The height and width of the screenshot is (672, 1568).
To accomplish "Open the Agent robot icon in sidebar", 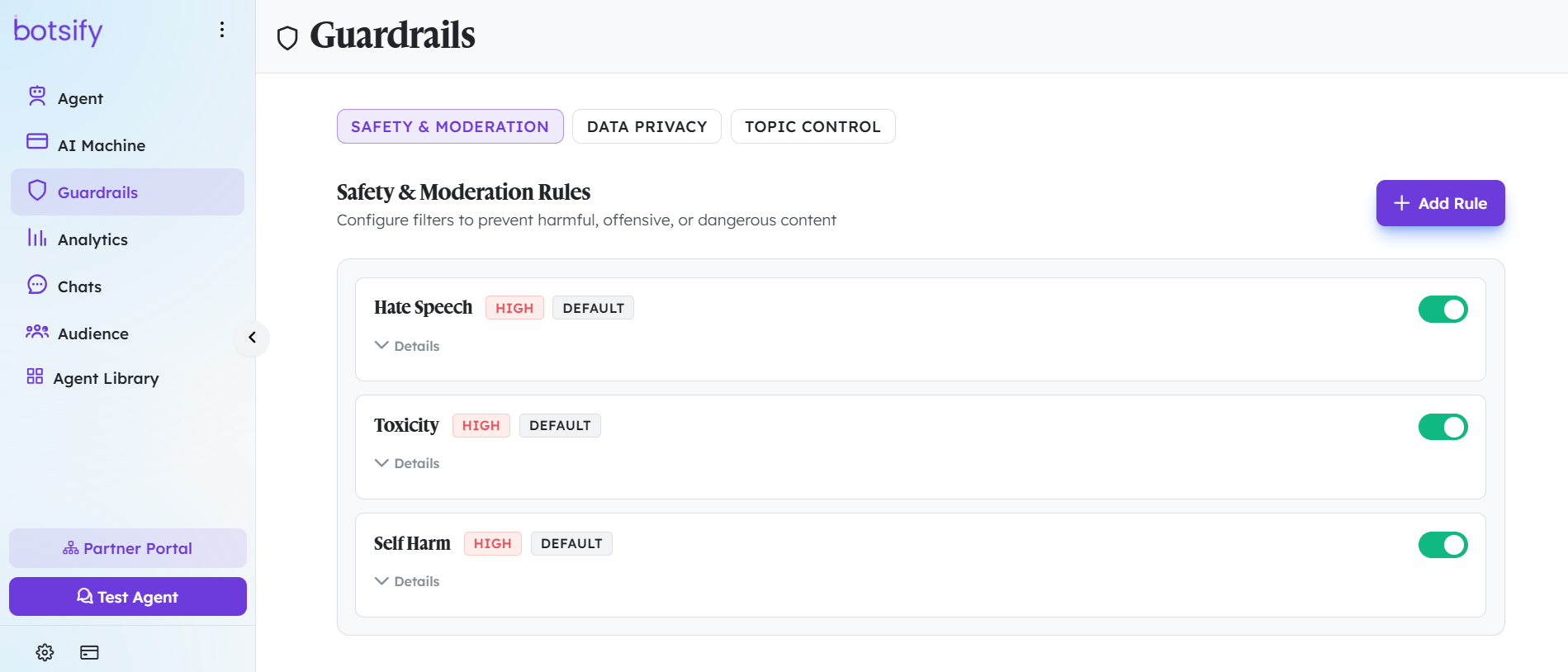I will [x=37, y=97].
